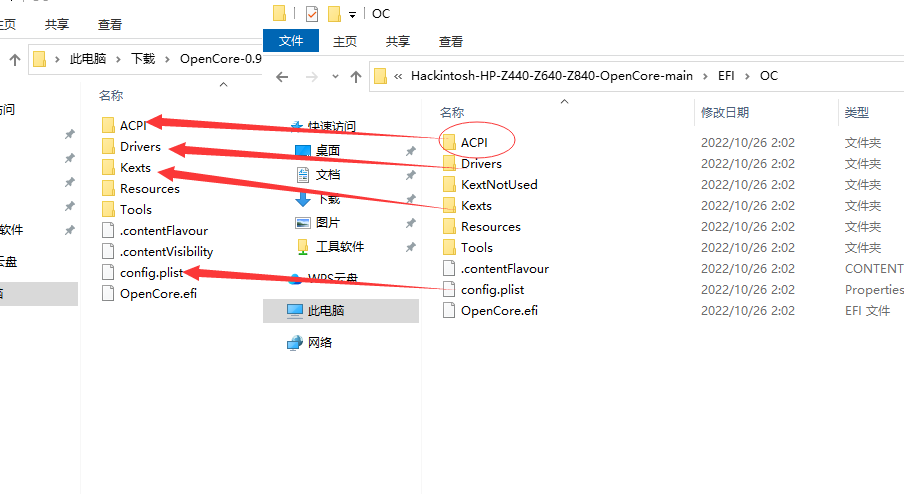
Task: Click EFI in the address bar breadcrumb
Action: click(x=727, y=76)
